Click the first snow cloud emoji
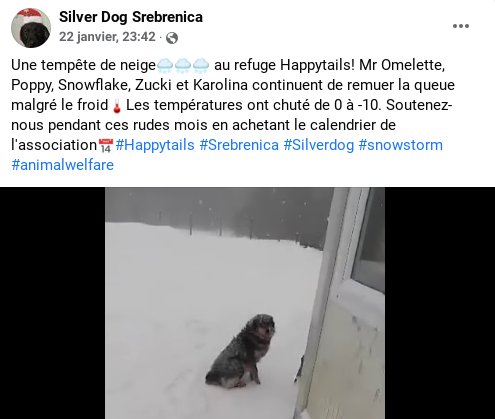 click(x=165, y=66)
